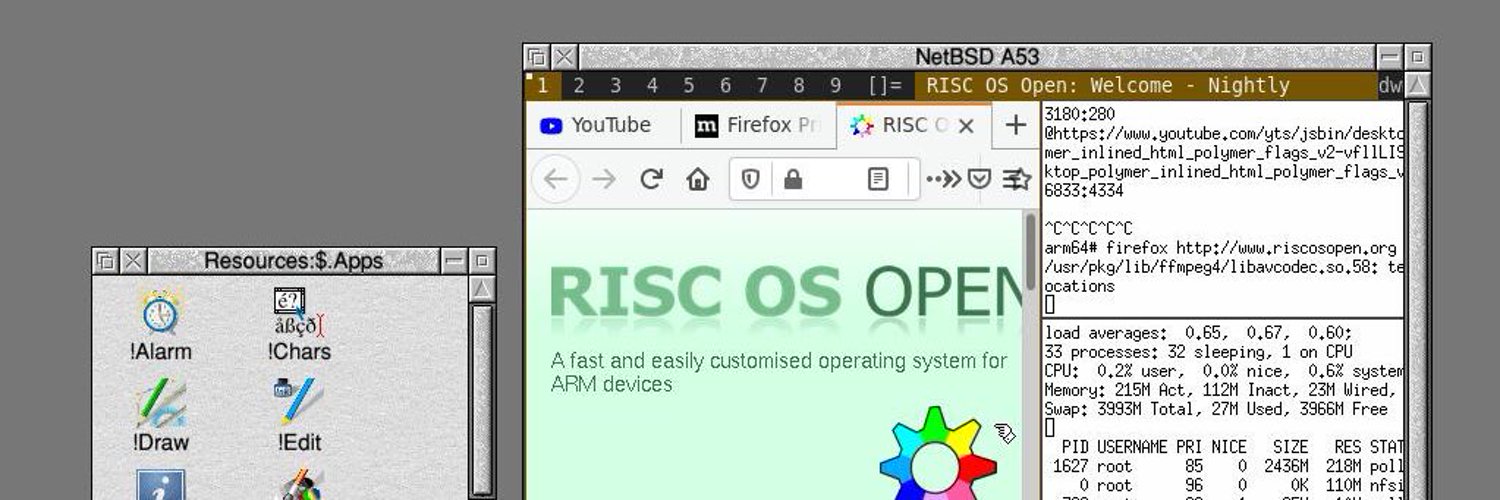Switch to dwm tag 2
The image size is (1500, 500).
579,86
